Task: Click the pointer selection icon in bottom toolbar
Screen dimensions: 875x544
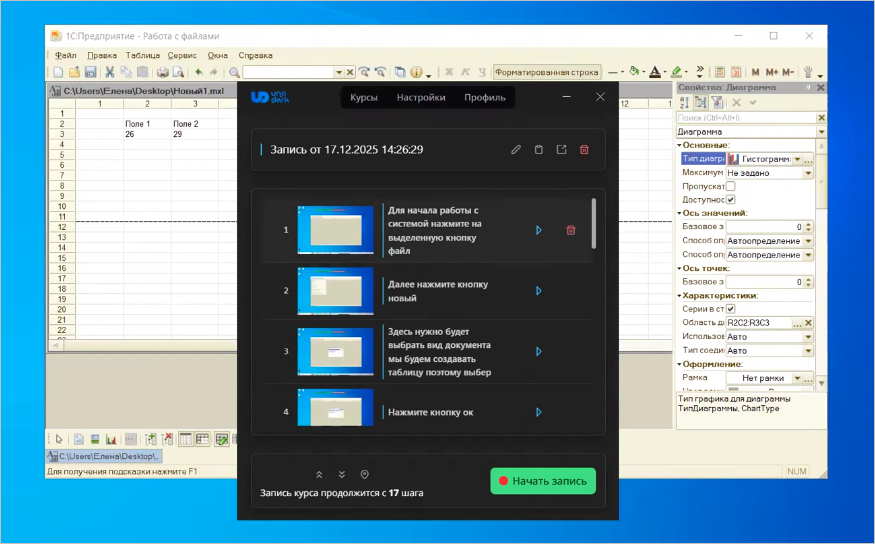Action: click(59, 440)
